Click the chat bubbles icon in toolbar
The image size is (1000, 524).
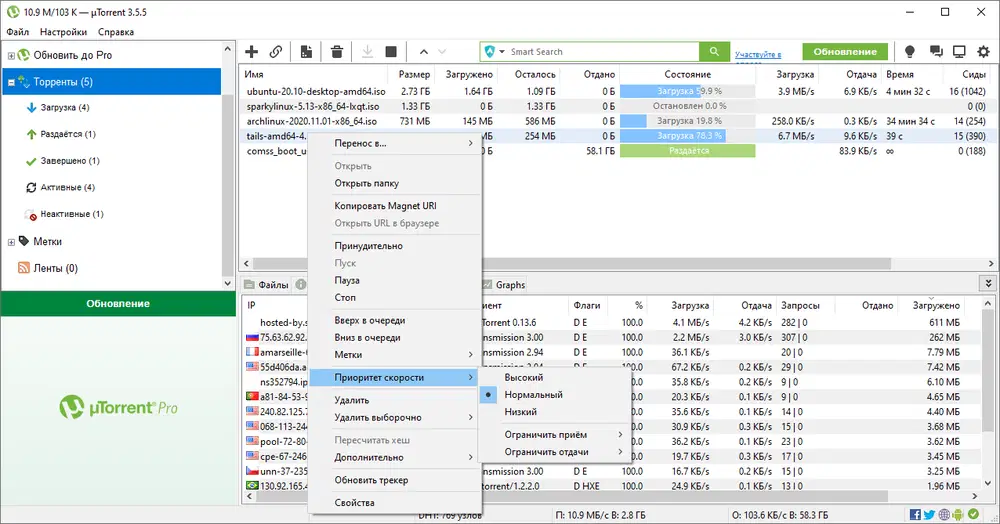click(x=936, y=52)
